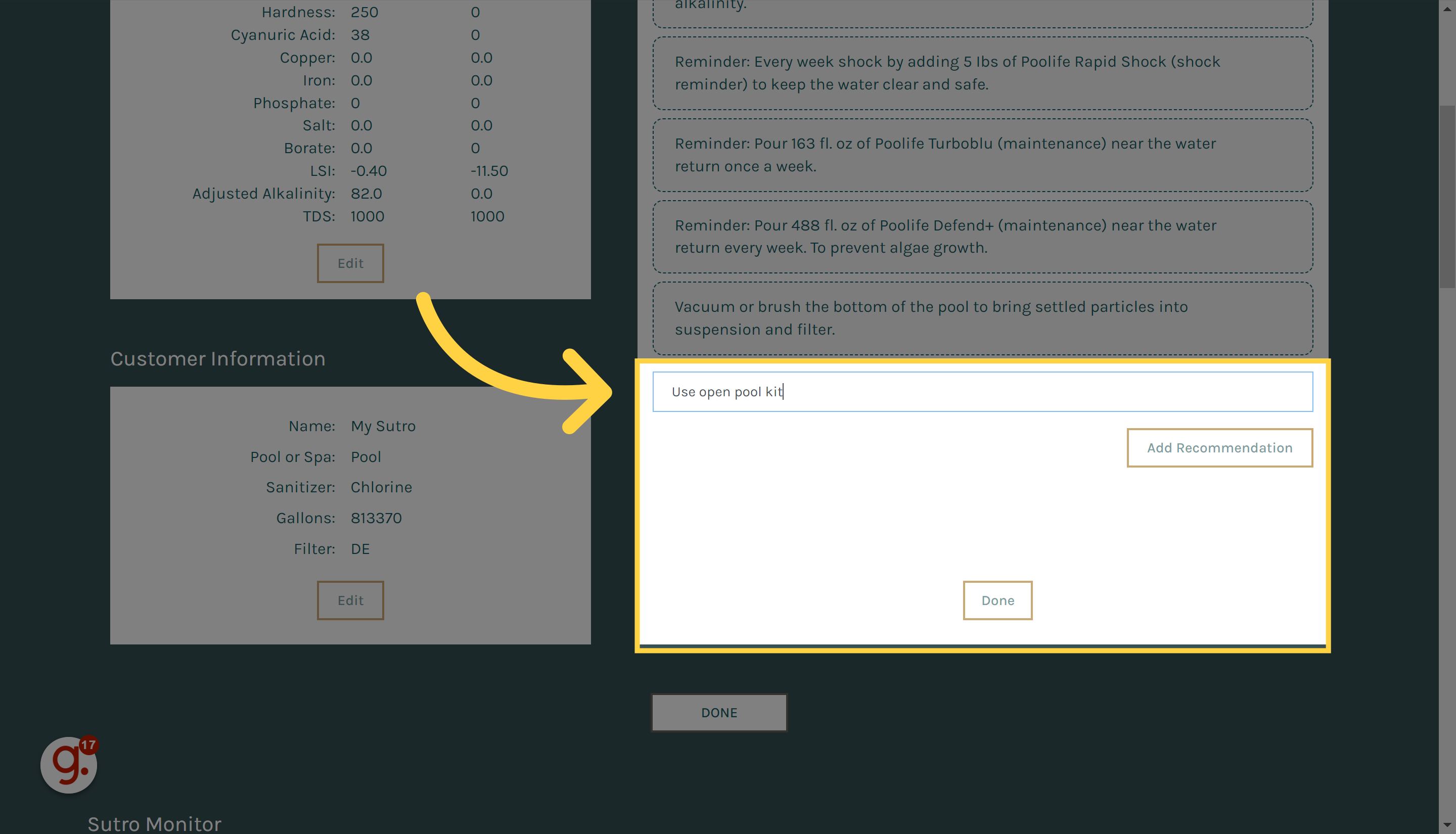Click the Gallons value 813370
1456x834 pixels.
pyautogui.click(x=376, y=517)
